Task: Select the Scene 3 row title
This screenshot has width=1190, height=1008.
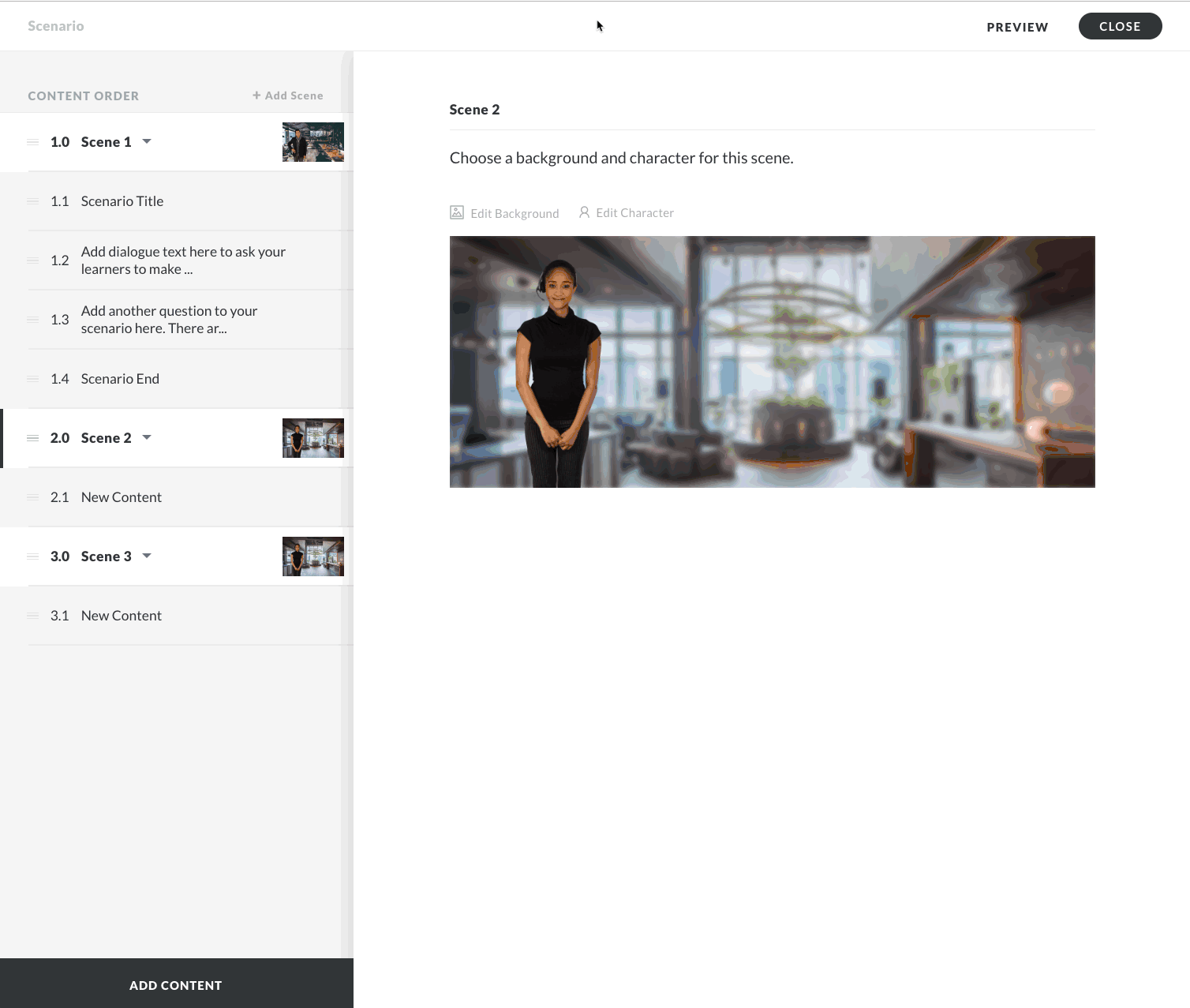Action: [107, 556]
